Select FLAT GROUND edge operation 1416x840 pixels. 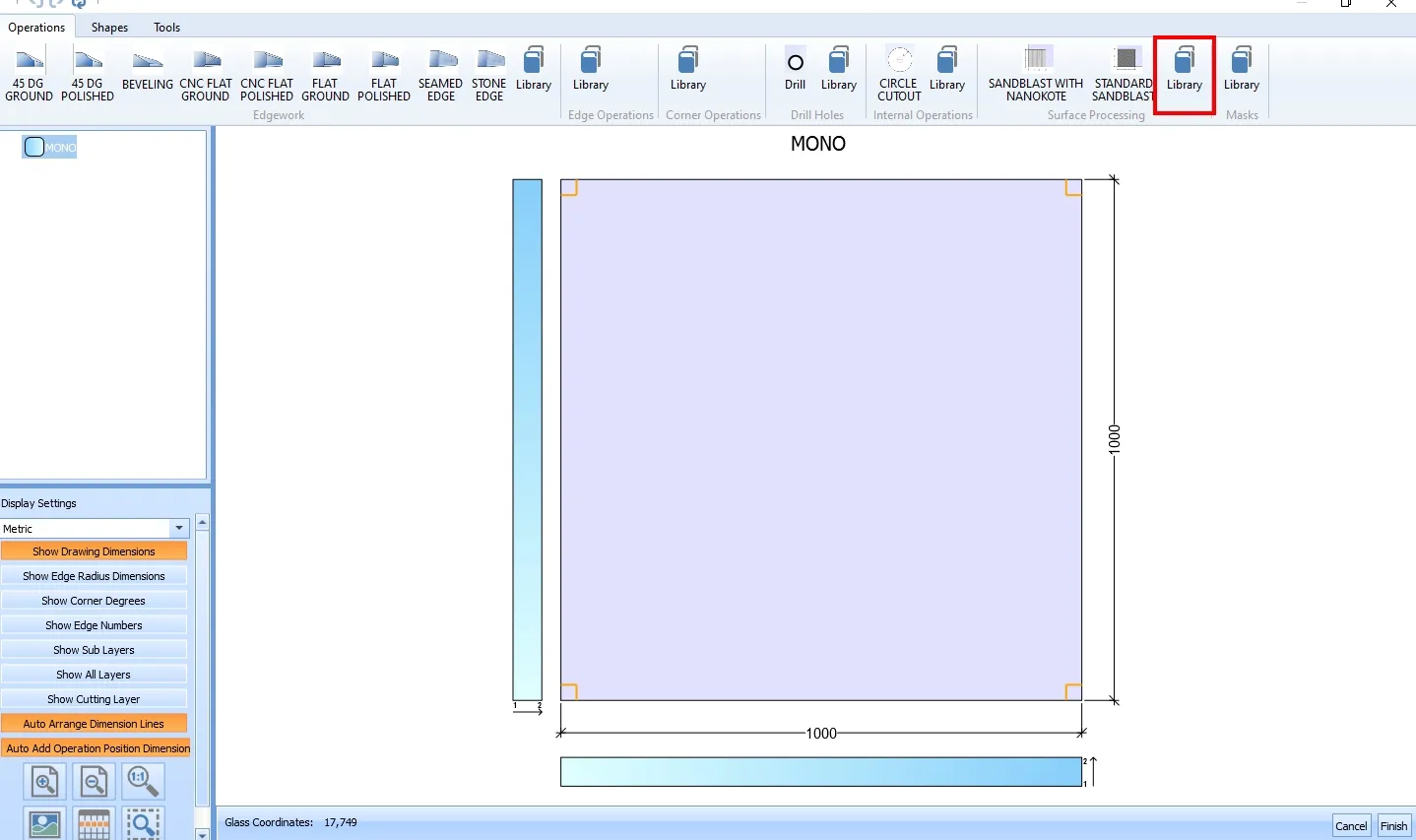325,76
